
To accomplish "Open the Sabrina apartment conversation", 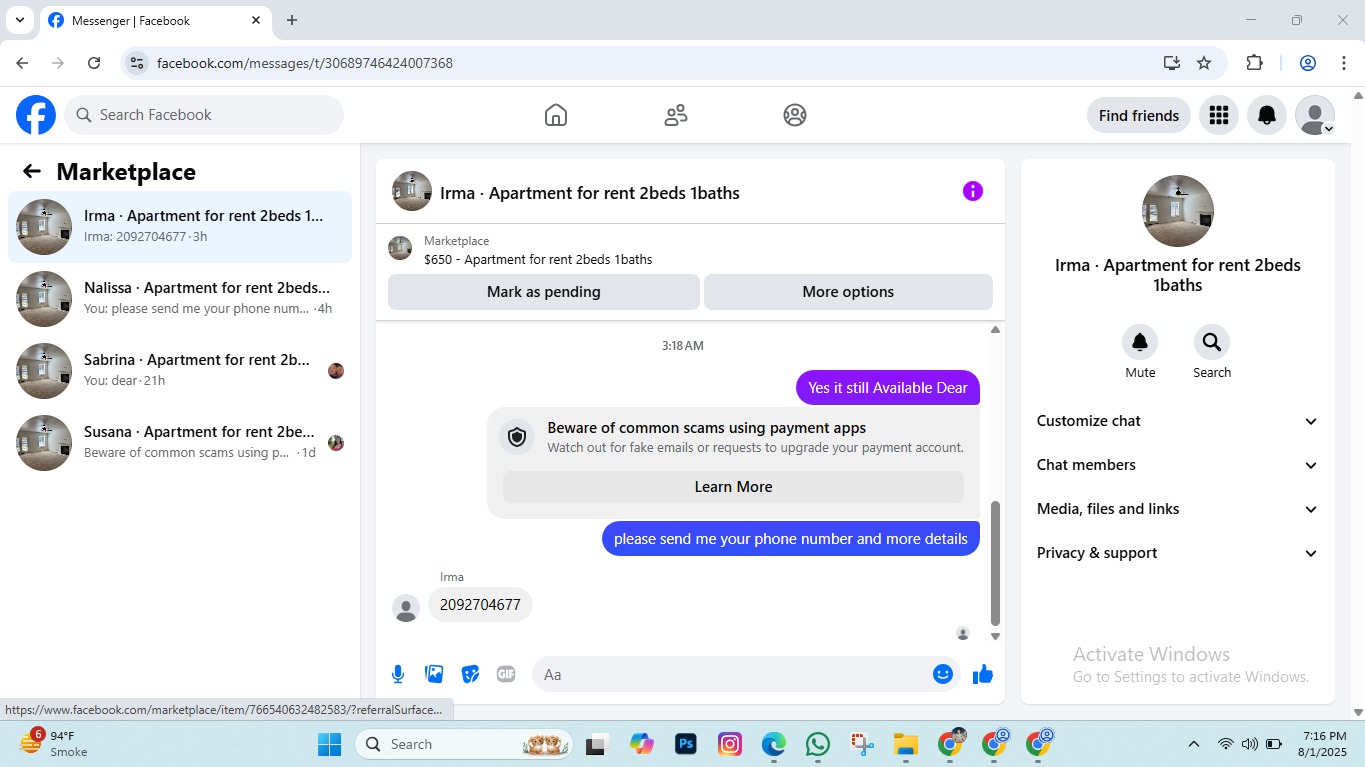I will pos(180,371).
